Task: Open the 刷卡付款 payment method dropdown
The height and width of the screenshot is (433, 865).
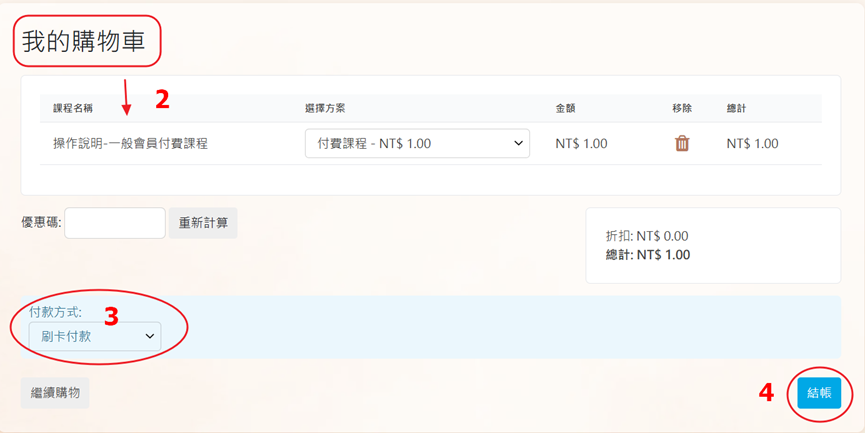Action: click(94, 337)
